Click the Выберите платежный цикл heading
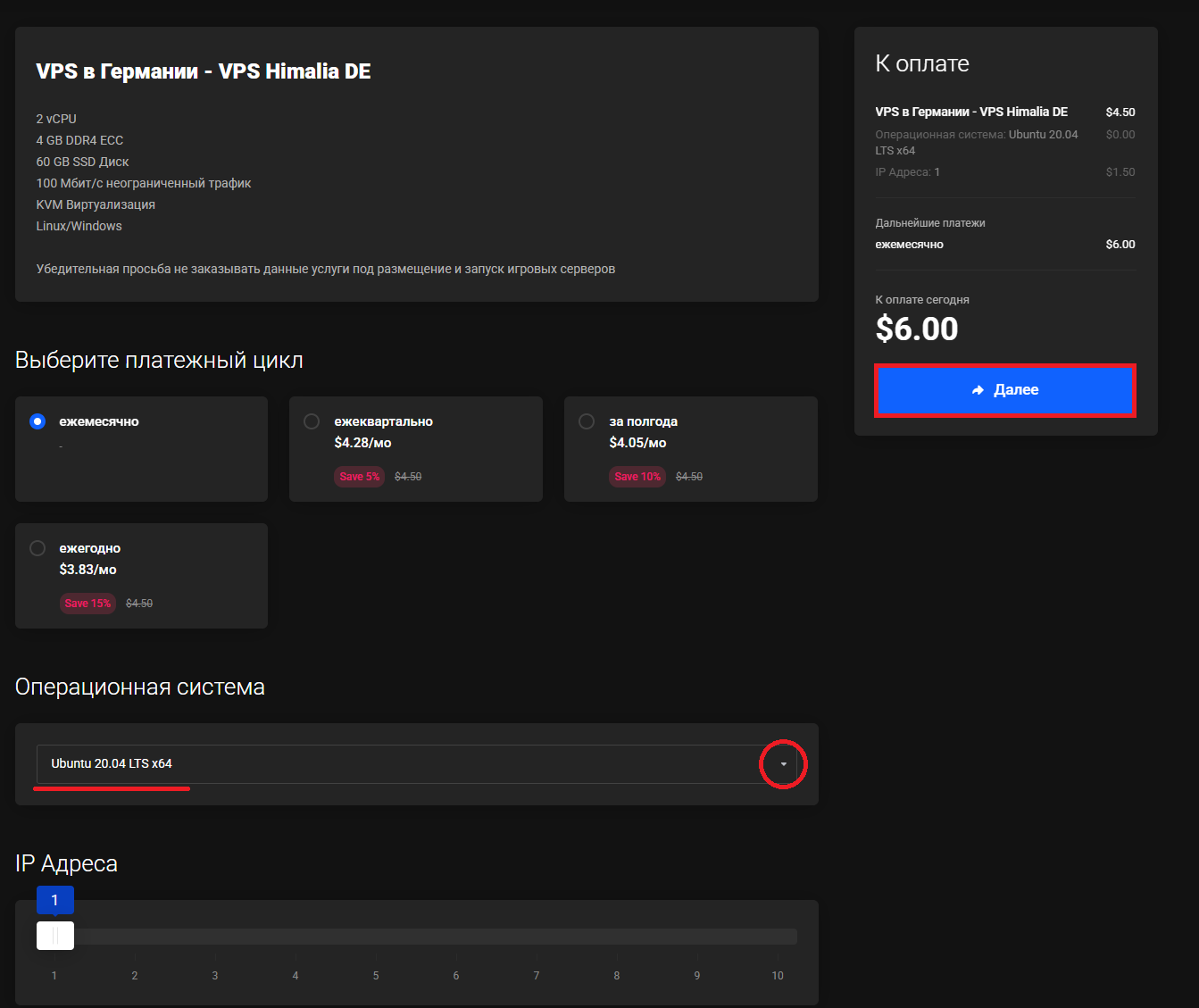1199x1008 pixels. click(159, 361)
